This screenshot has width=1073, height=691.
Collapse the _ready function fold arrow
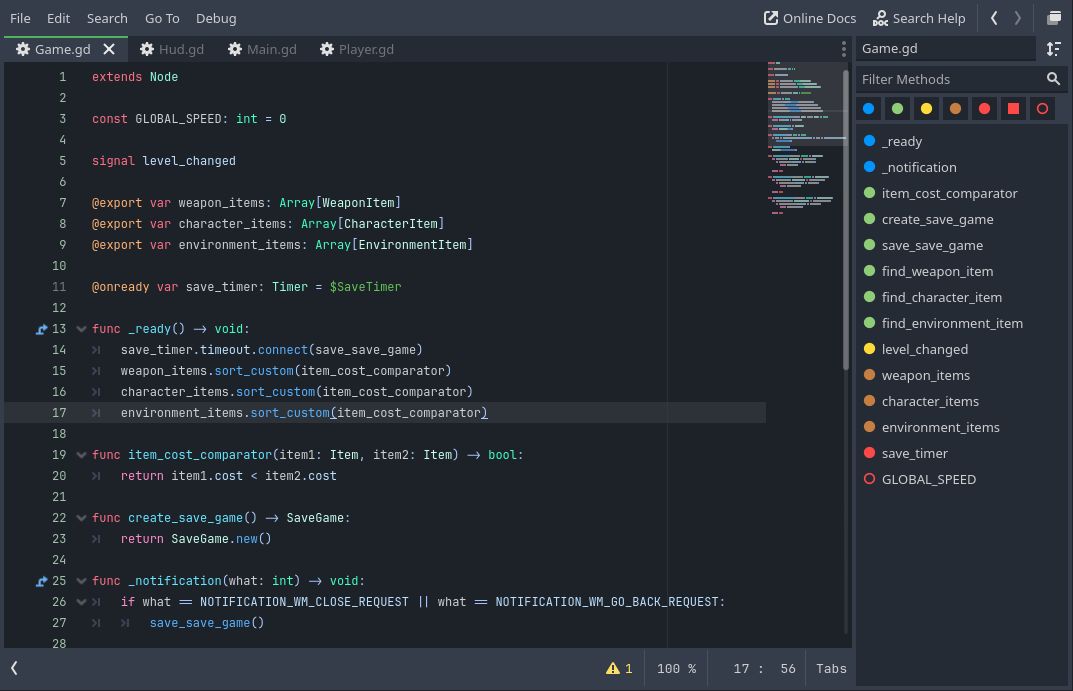(x=82, y=329)
